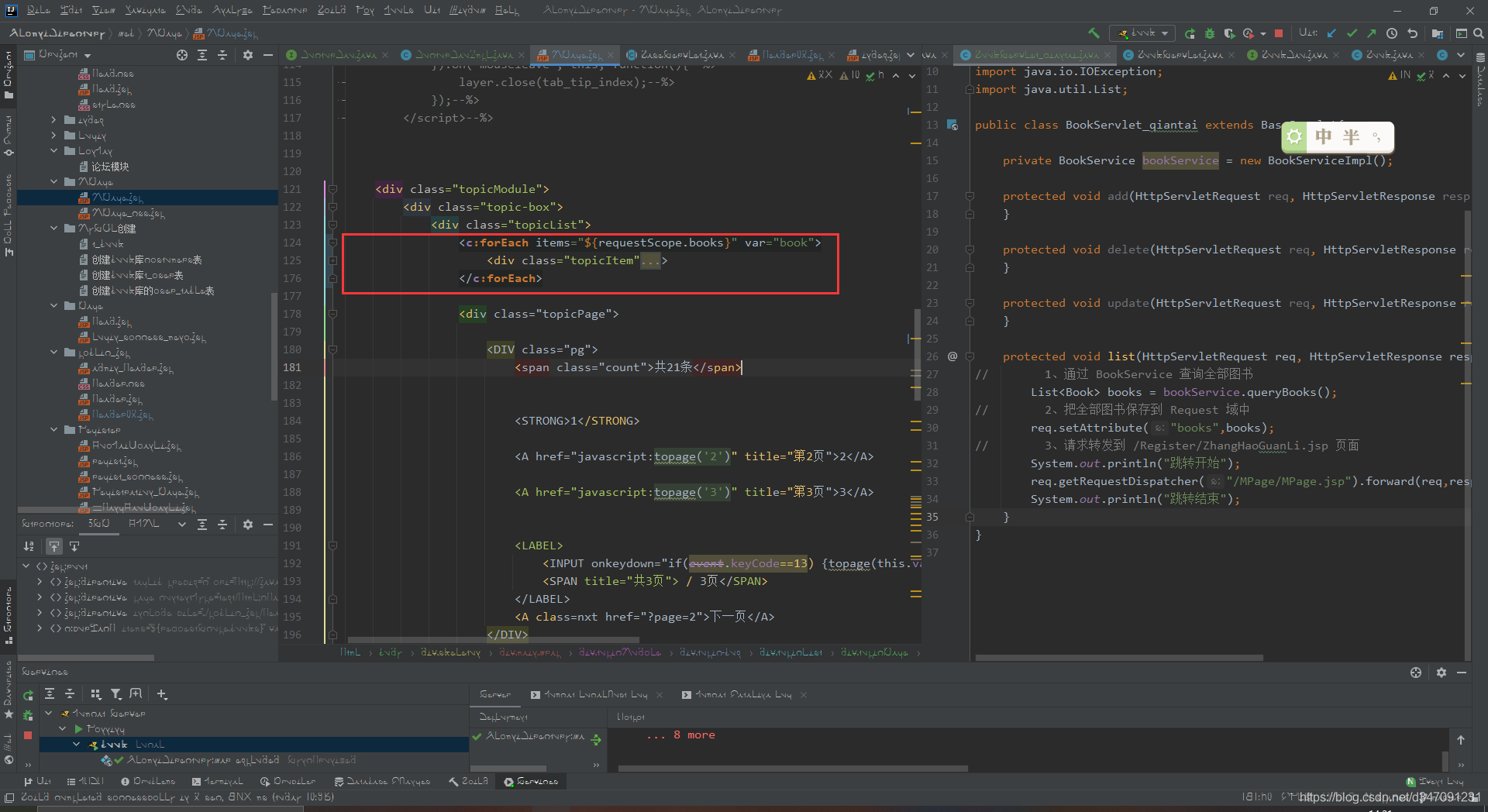Open the Tomcat run configuration dropdown
This screenshot has width=1488, height=812.
pos(1143,33)
